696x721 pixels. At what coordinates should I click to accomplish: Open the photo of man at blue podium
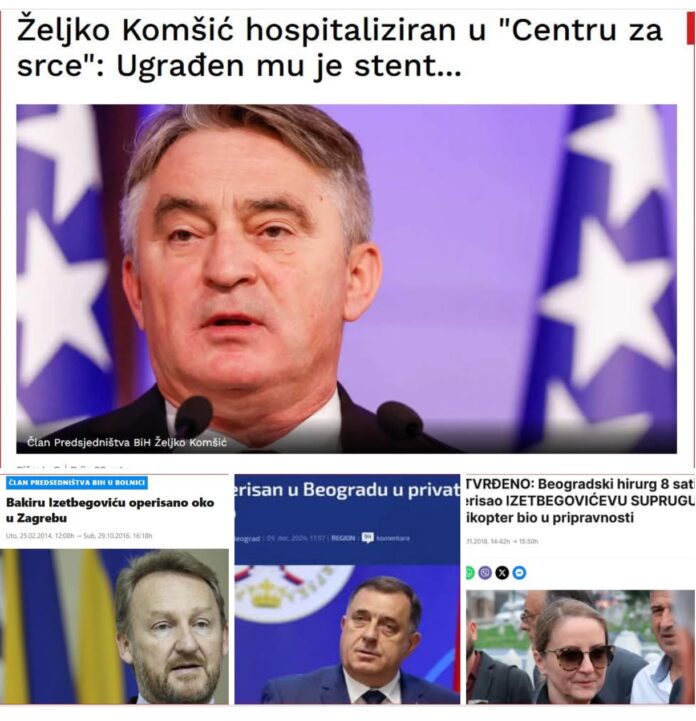pos(347,634)
